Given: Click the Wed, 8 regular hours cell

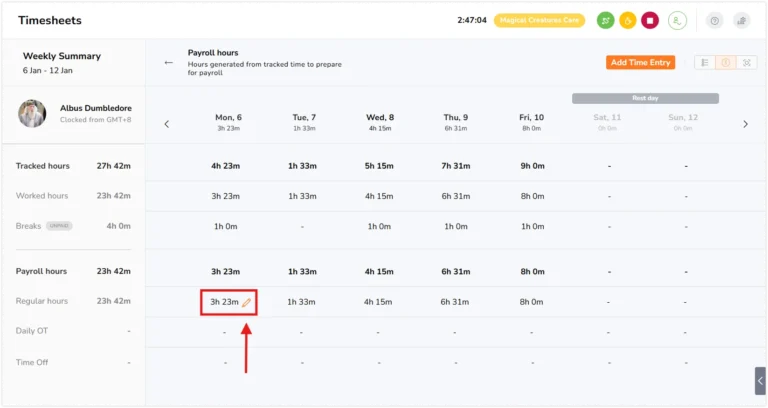Looking at the screenshot, I should pos(378,302).
